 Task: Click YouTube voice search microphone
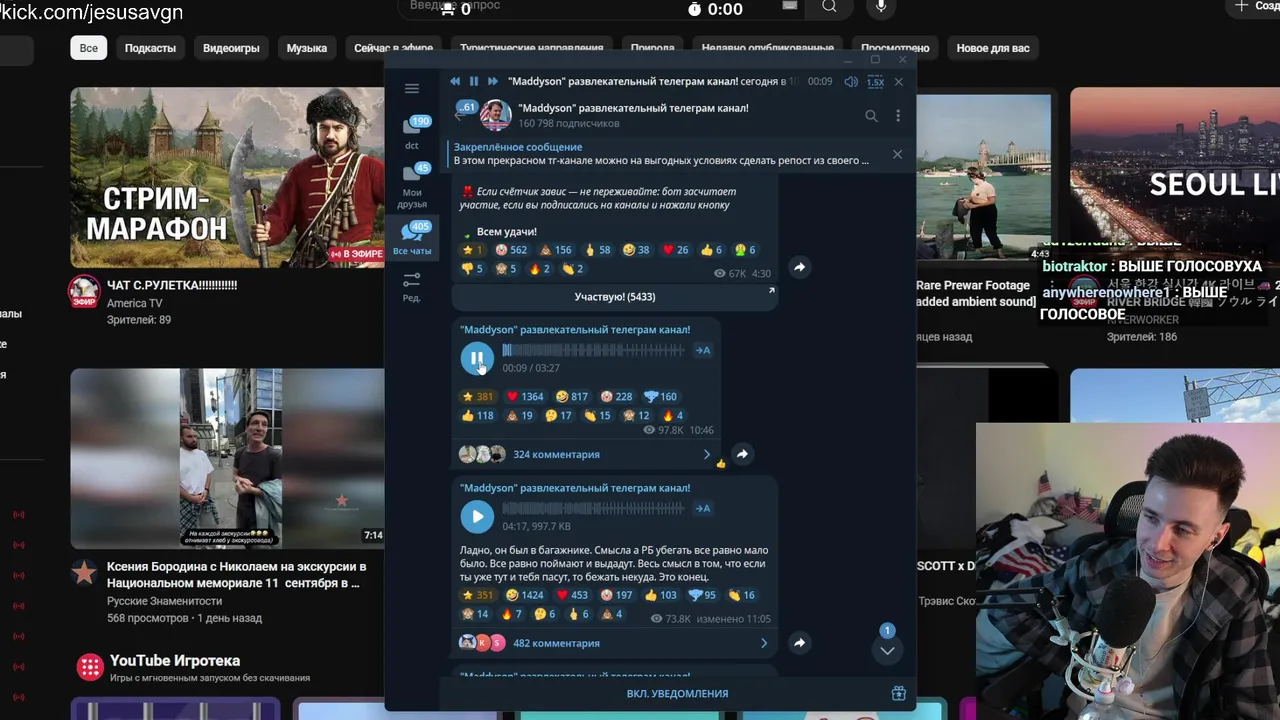881,7
